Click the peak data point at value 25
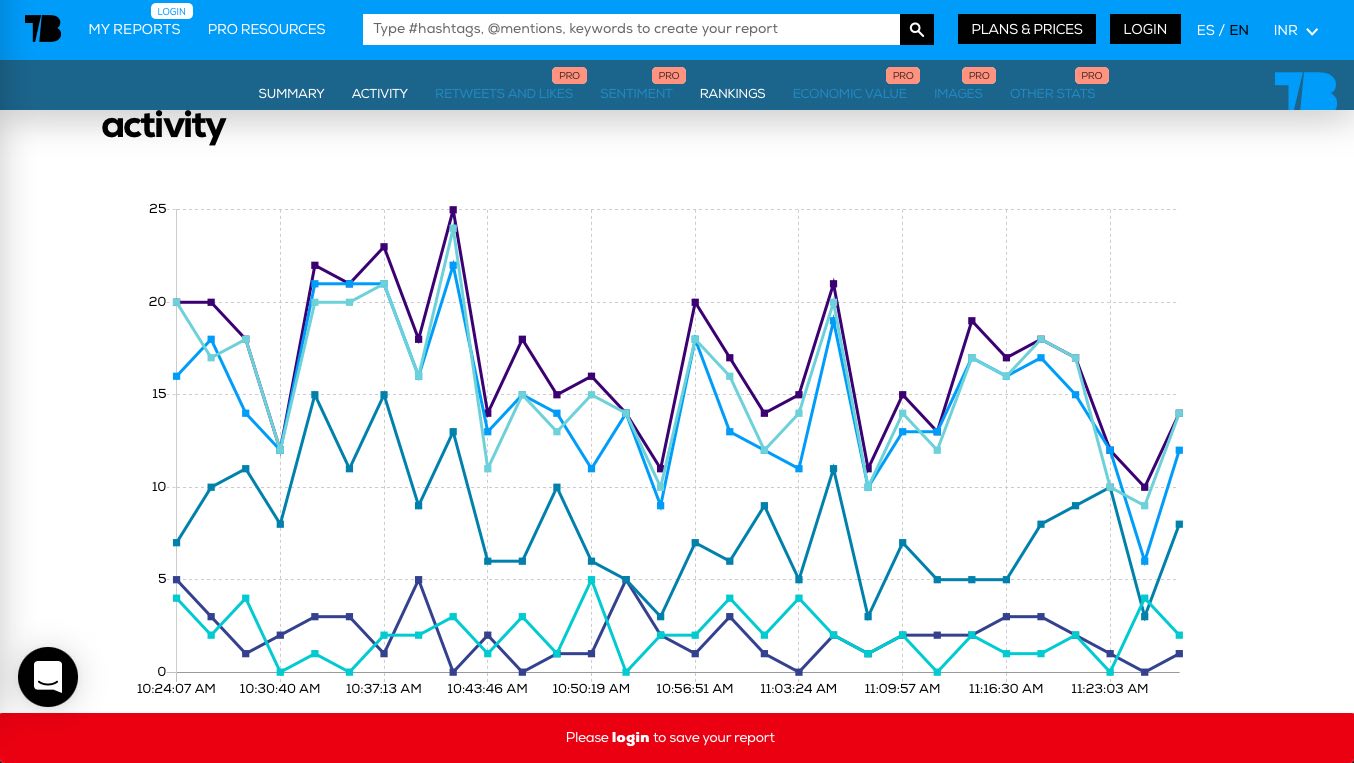 point(453,210)
